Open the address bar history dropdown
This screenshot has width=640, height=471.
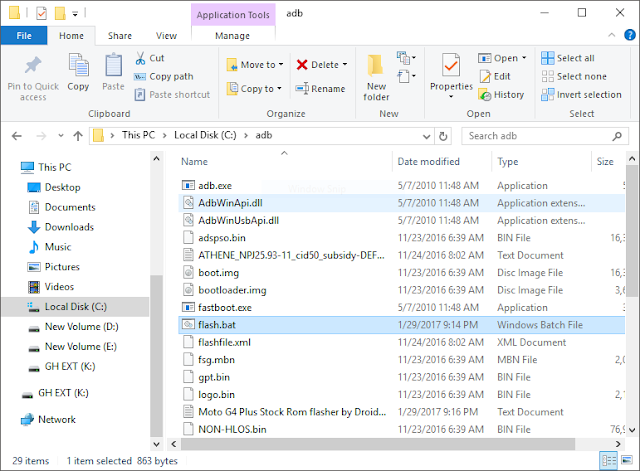[426, 136]
